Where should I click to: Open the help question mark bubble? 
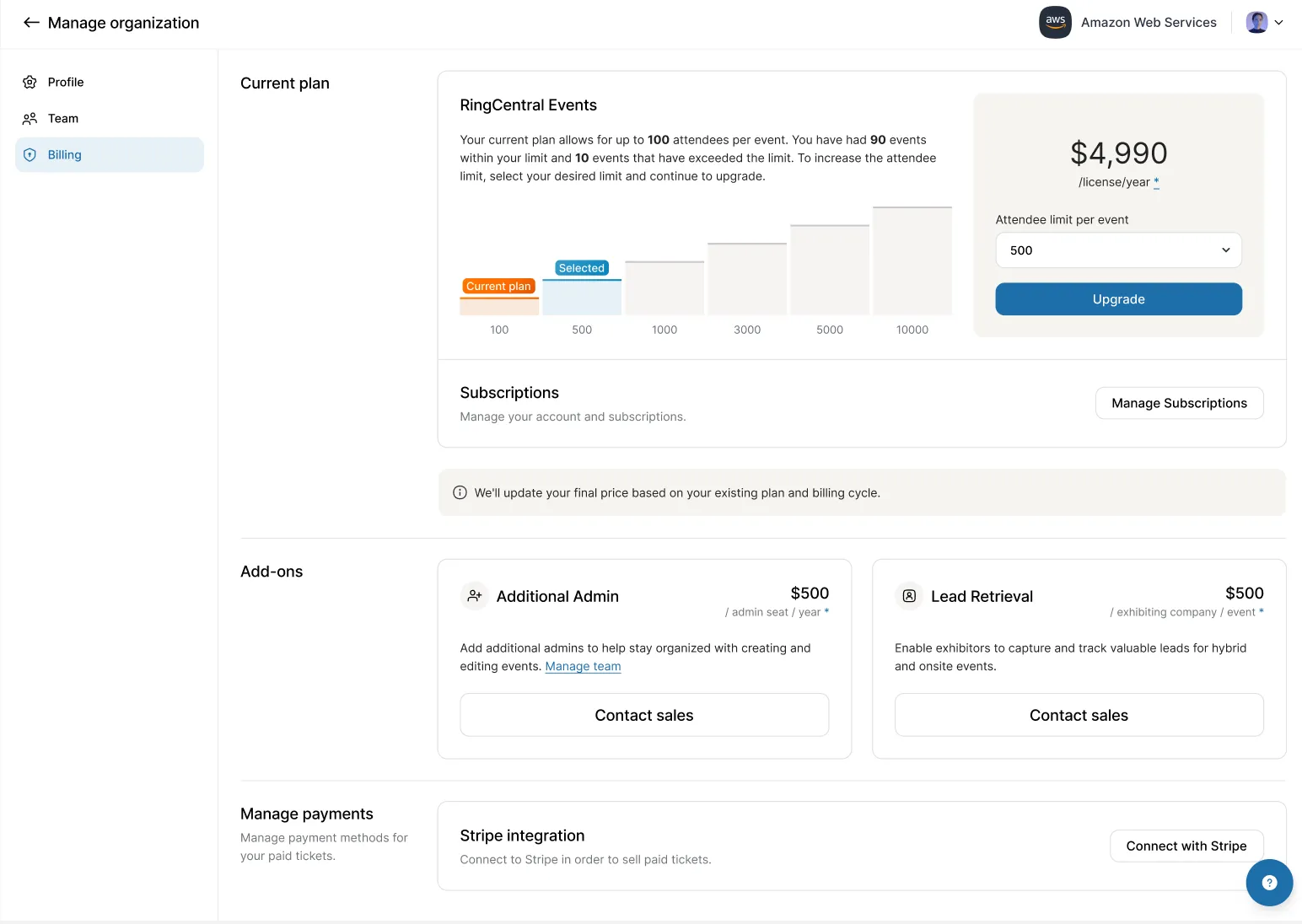1269,883
